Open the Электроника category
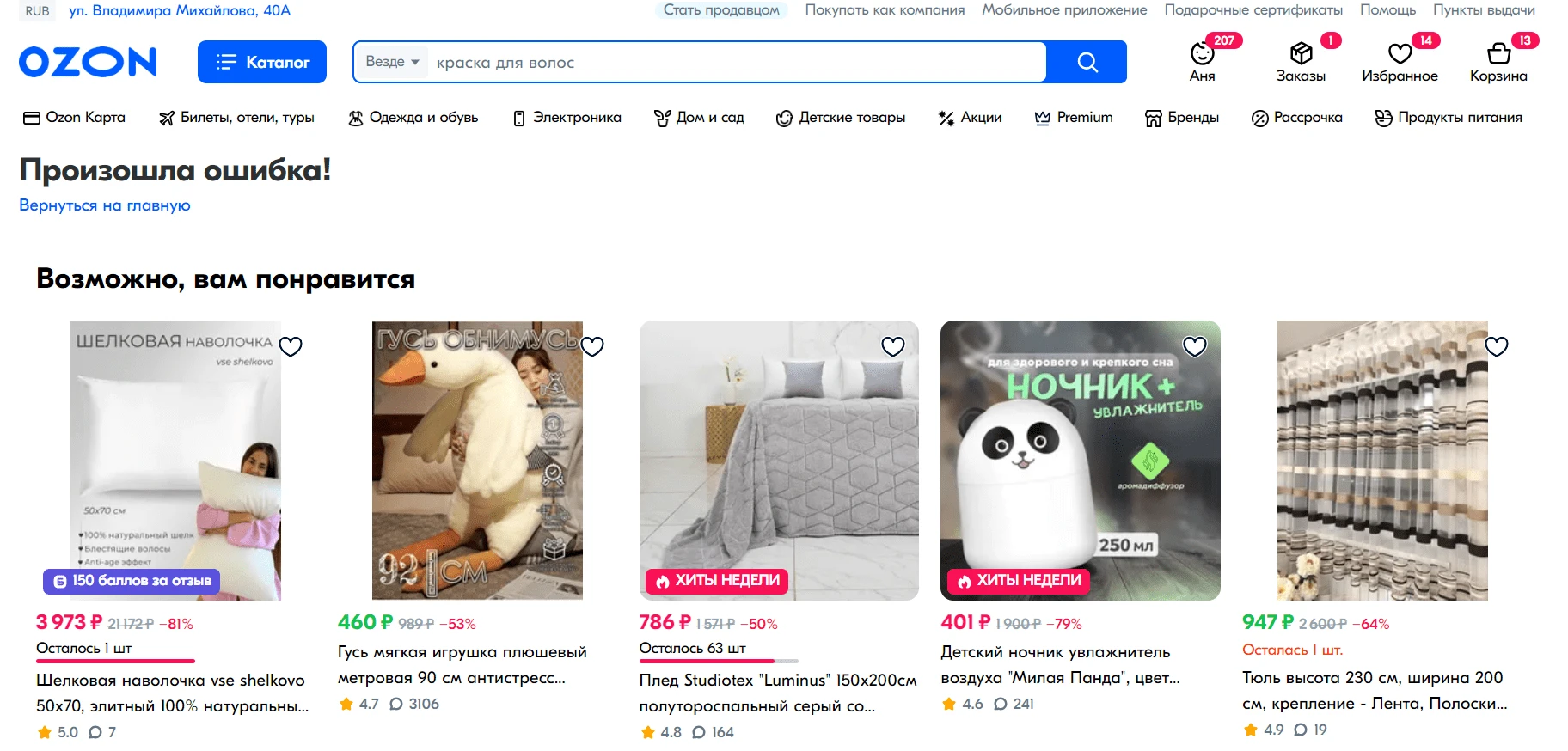1568x751 pixels. [567, 118]
